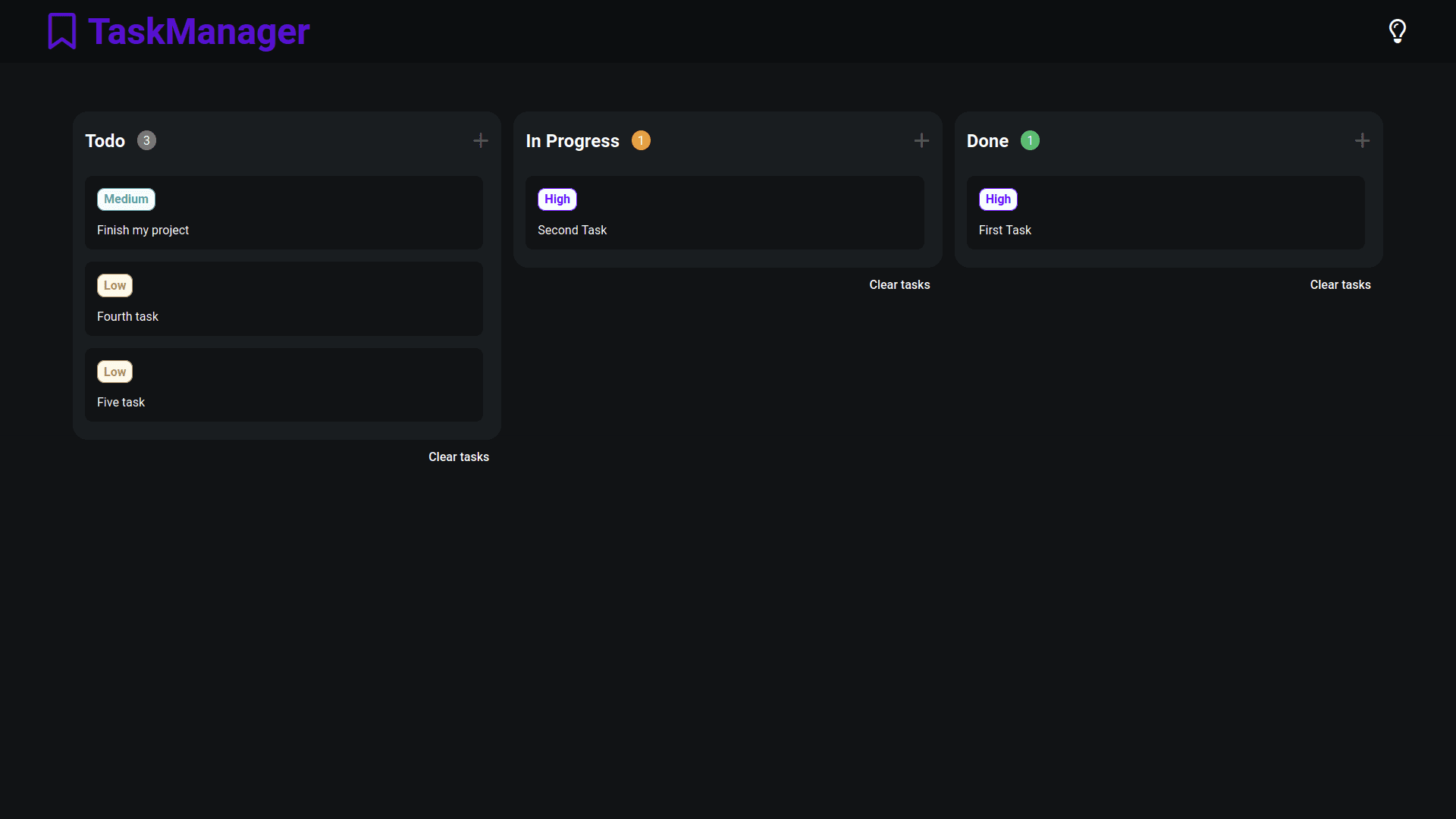1456x819 pixels.
Task: Click the Todo column task count badge
Action: pyautogui.click(x=146, y=141)
